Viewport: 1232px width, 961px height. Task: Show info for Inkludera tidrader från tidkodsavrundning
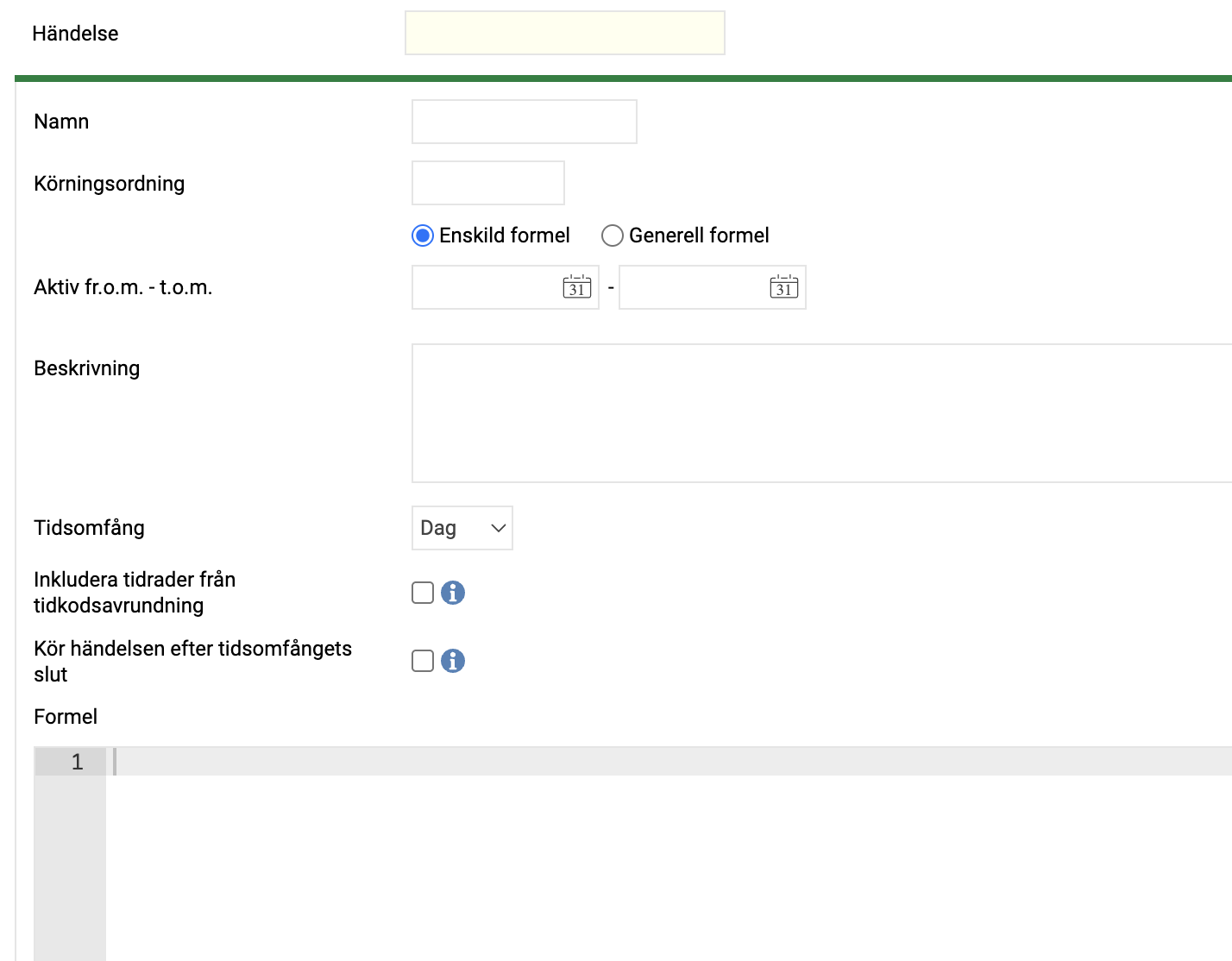pyautogui.click(x=453, y=593)
